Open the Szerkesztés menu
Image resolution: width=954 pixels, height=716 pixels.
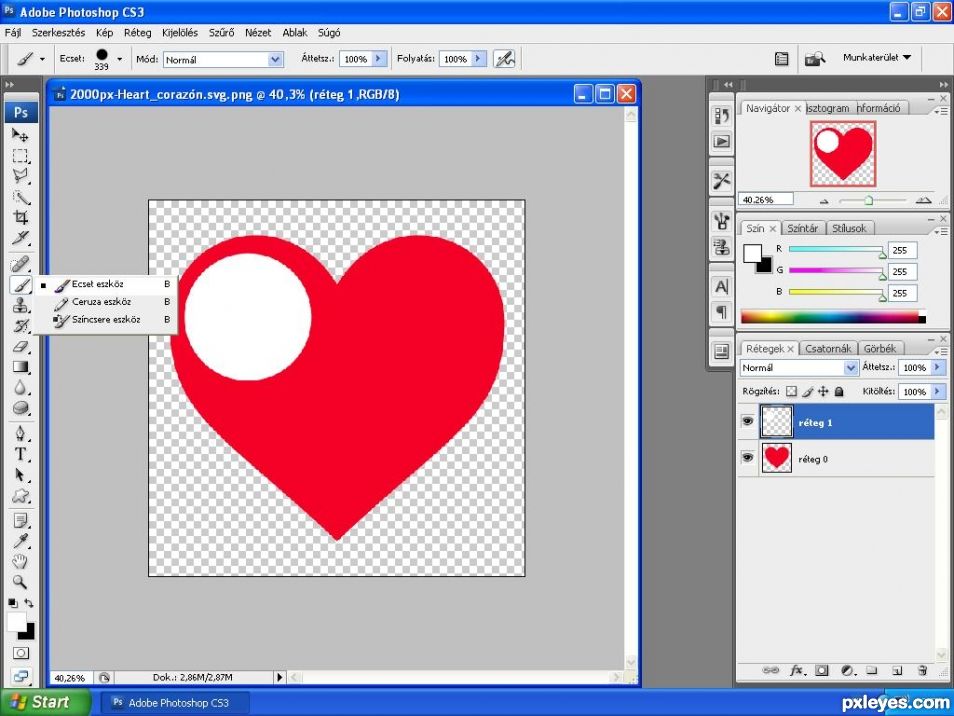(x=58, y=32)
